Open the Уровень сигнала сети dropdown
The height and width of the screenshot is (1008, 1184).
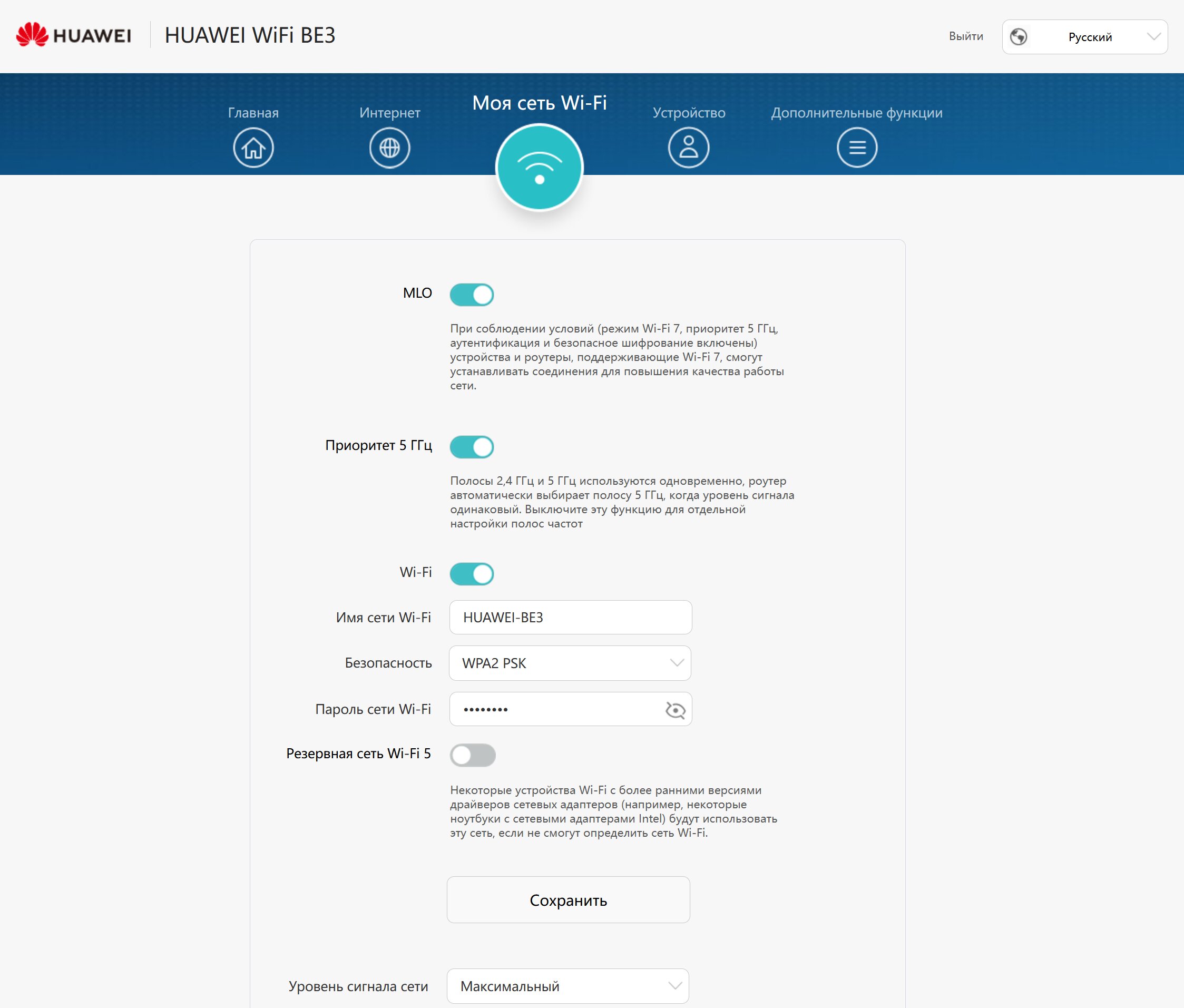568,986
